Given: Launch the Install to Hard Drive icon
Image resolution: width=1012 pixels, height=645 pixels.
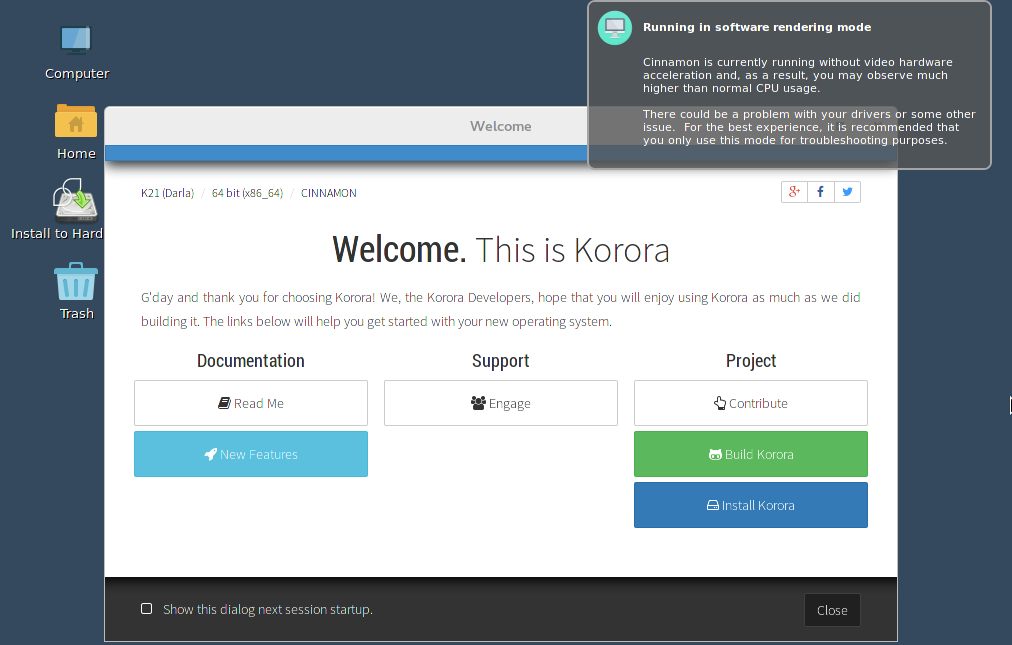Looking at the screenshot, I should pos(76,200).
